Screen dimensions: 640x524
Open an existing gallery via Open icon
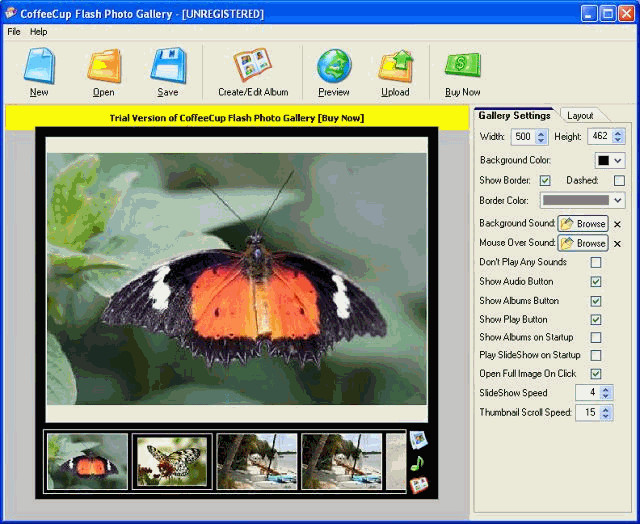click(x=104, y=65)
